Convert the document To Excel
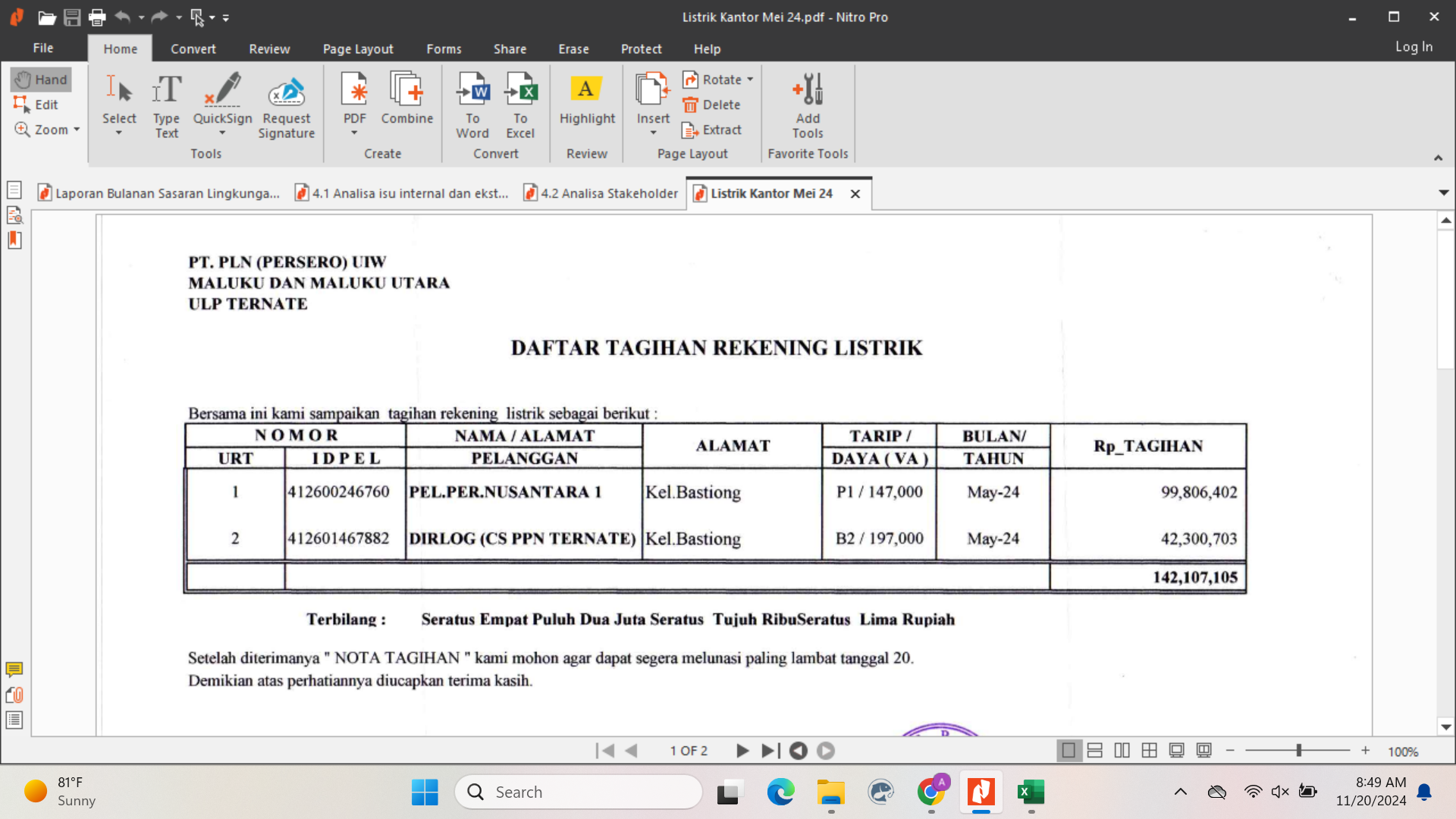 520,106
